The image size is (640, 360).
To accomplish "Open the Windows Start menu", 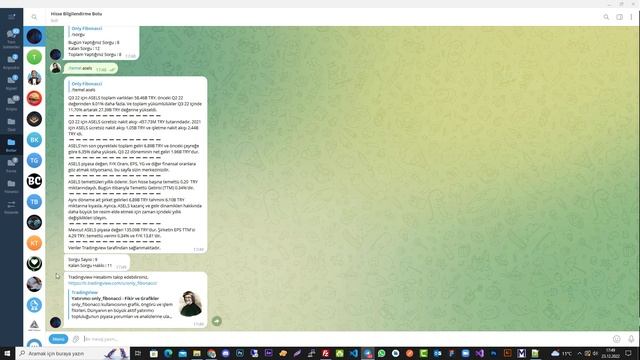I will click(x=7, y=353).
